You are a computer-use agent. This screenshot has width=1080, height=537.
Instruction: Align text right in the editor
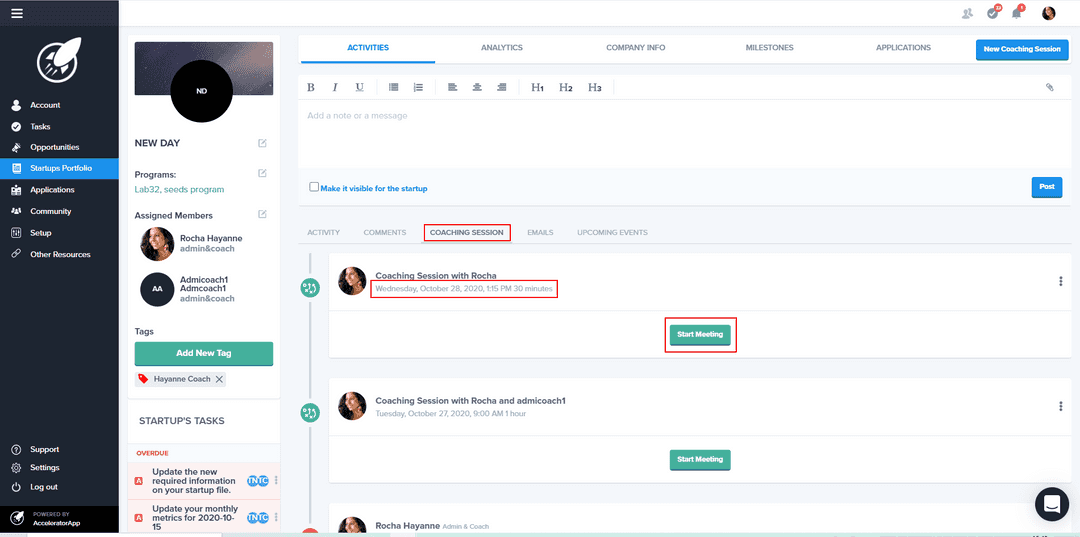(x=501, y=87)
